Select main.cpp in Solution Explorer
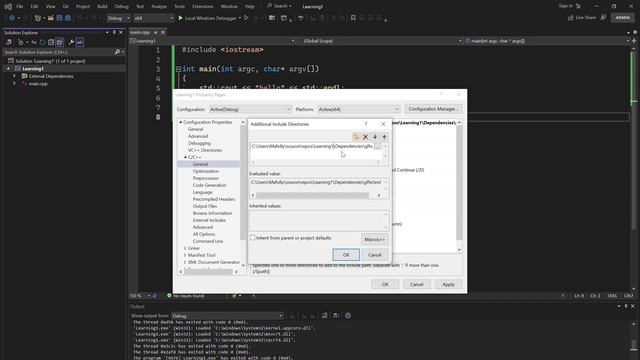 [x=38, y=84]
